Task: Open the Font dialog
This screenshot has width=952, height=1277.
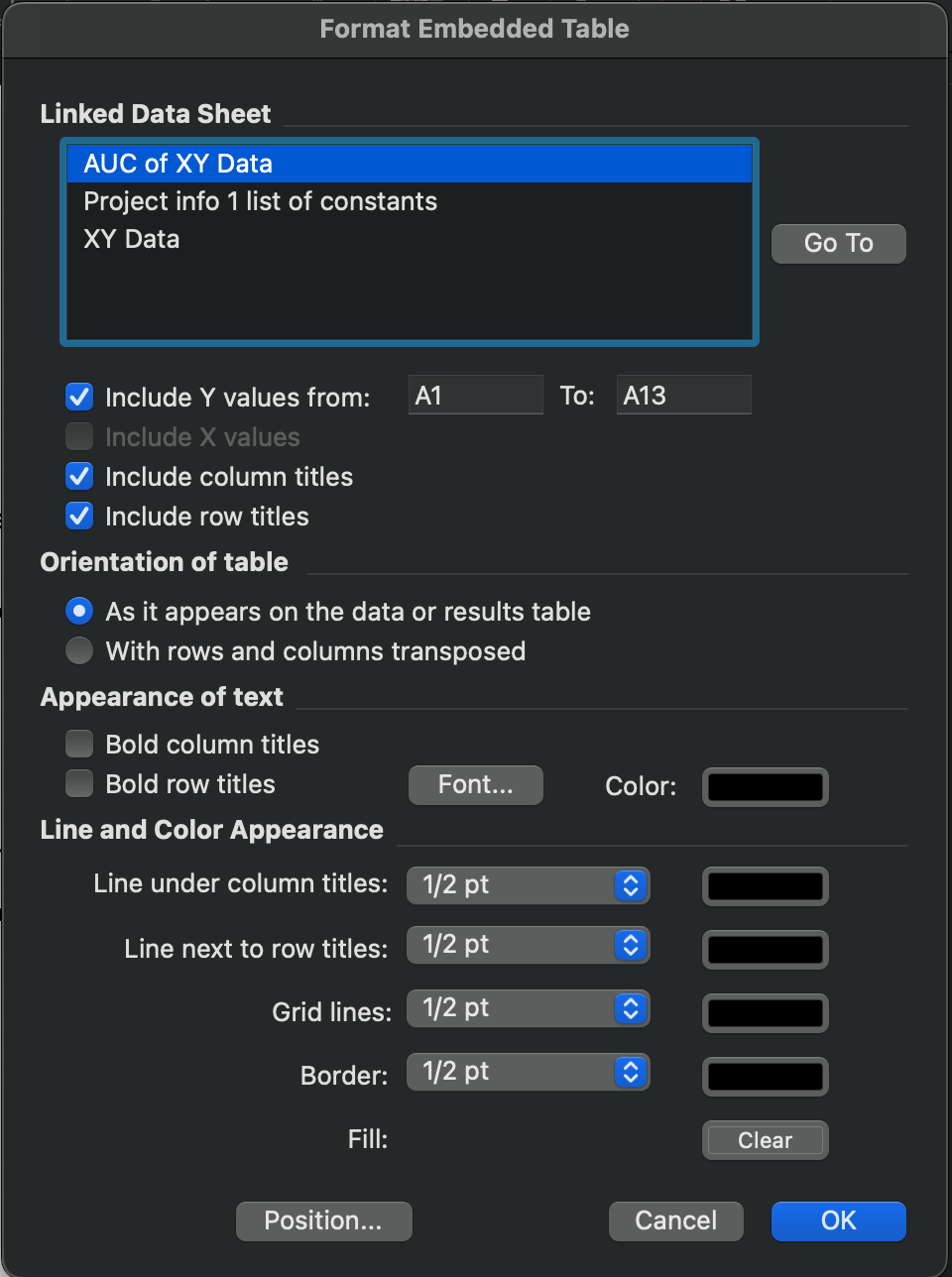Action: point(475,785)
